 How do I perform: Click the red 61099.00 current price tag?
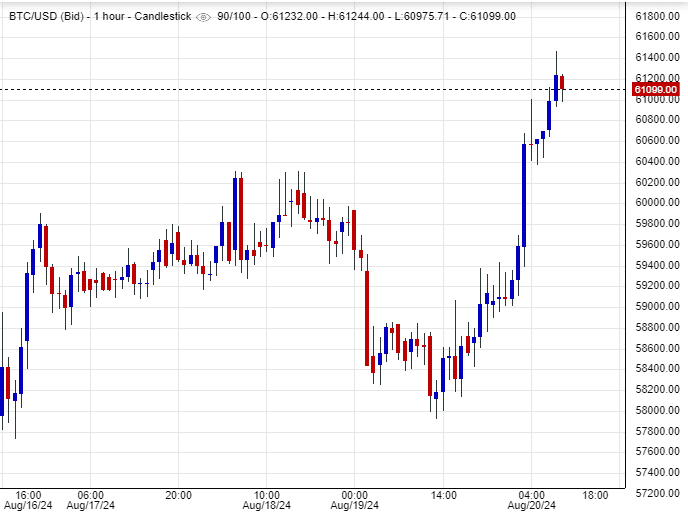point(656,90)
